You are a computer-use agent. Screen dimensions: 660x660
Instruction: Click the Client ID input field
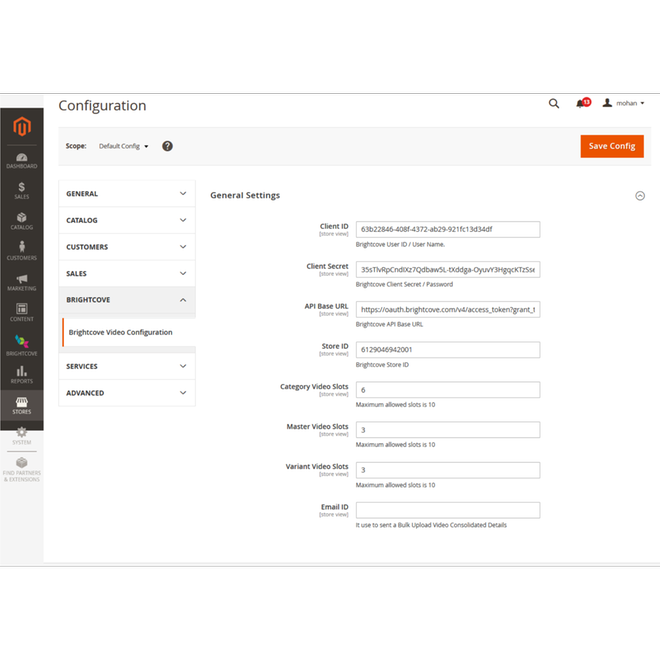pos(448,229)
